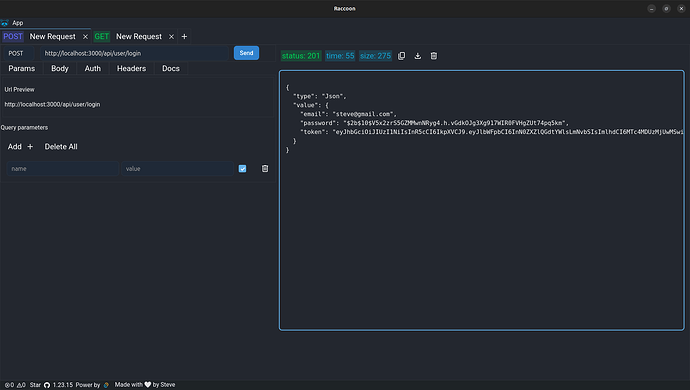690x390 pixels.
Task: Click the request URL input field
Action: 135,53
